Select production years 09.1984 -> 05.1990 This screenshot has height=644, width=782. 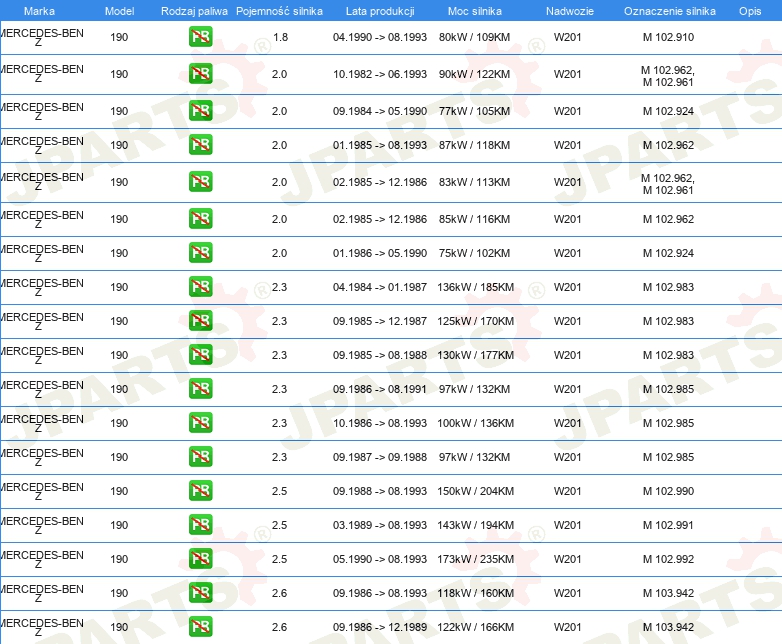tap(380, 111)
